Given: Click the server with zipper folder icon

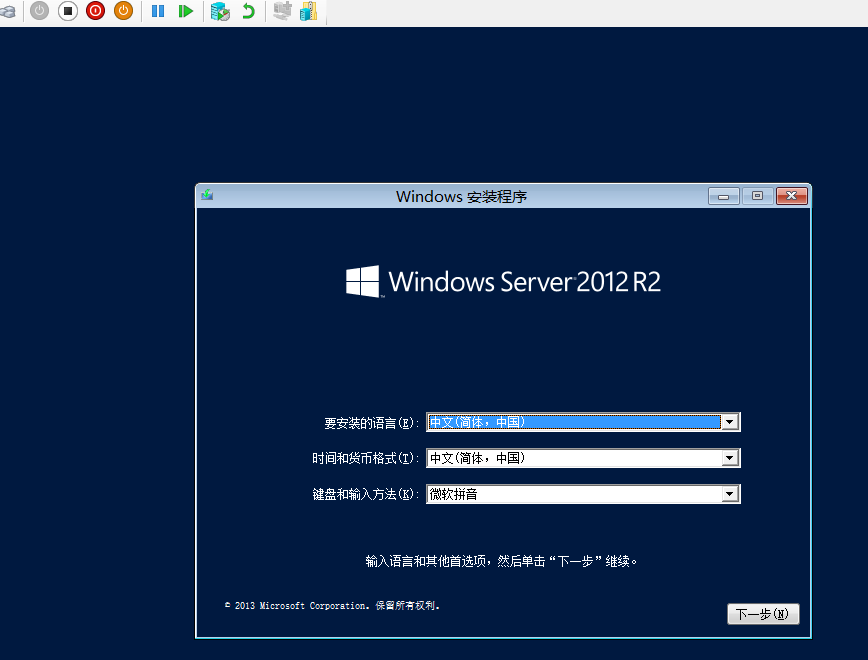Looking at the screenshot, I should click(x=309, y=11).
